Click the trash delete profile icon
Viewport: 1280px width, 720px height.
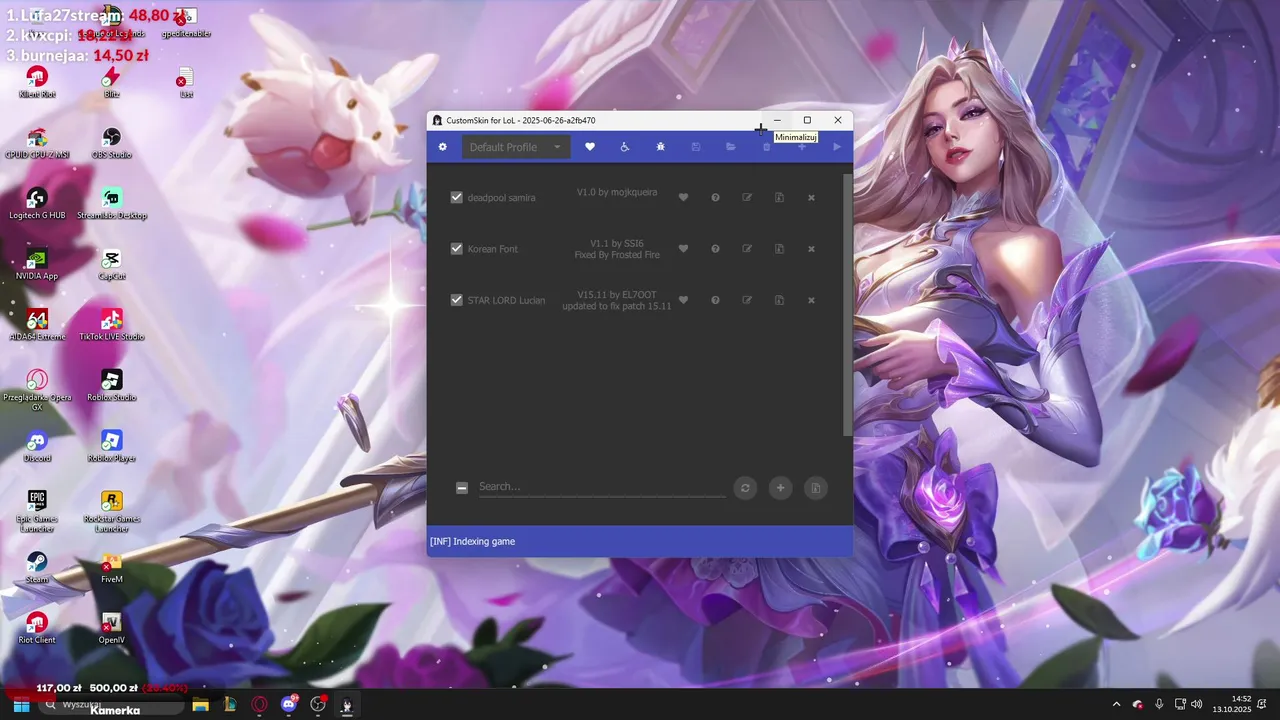(x=767, y=147)
